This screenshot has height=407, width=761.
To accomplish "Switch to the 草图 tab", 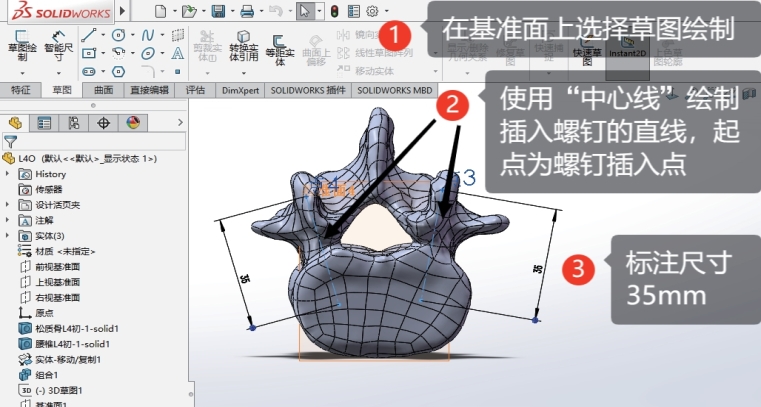I will [62, 90].
